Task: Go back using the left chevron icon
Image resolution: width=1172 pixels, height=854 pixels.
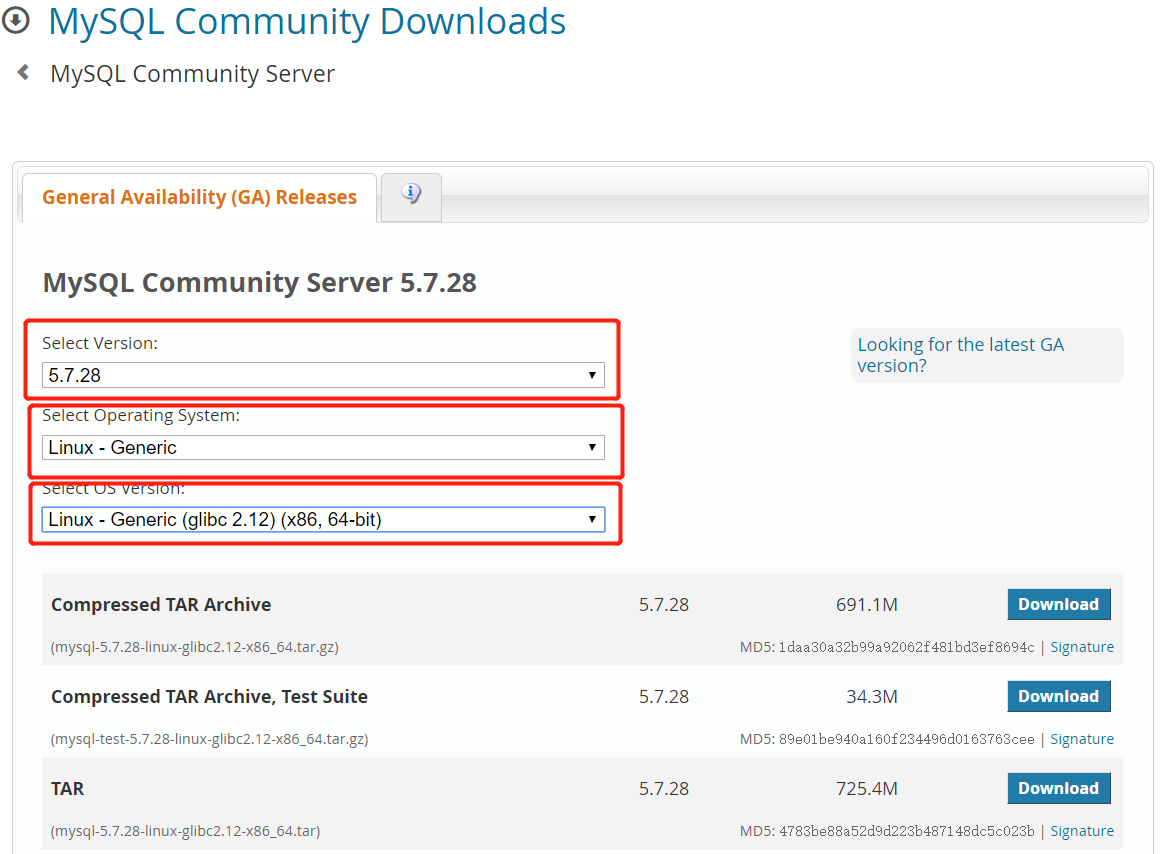Action: click(23, 72)
